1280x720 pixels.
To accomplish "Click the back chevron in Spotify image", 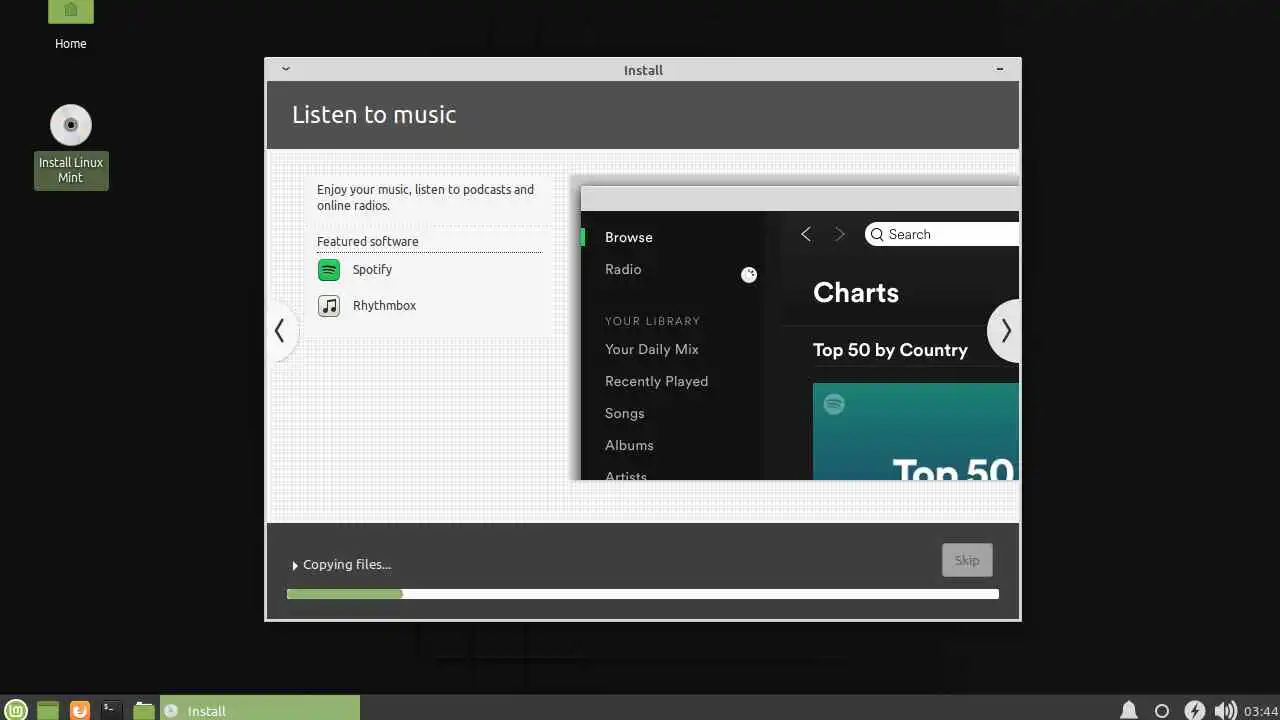I will click(x=806, y=234).
